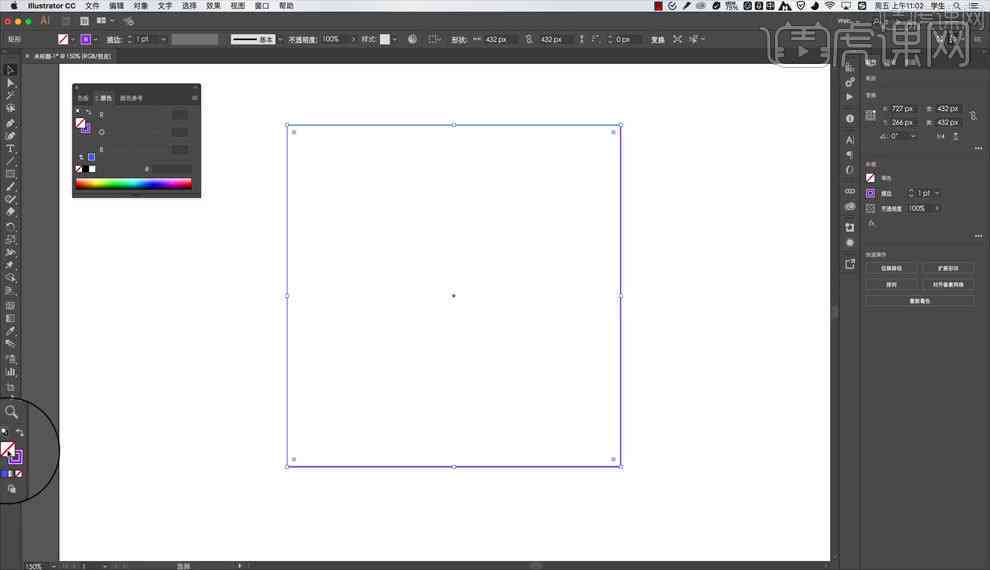Select the Magic Wand tool
The height and width of the screenshot is (570, 990).
click(10, 95)
